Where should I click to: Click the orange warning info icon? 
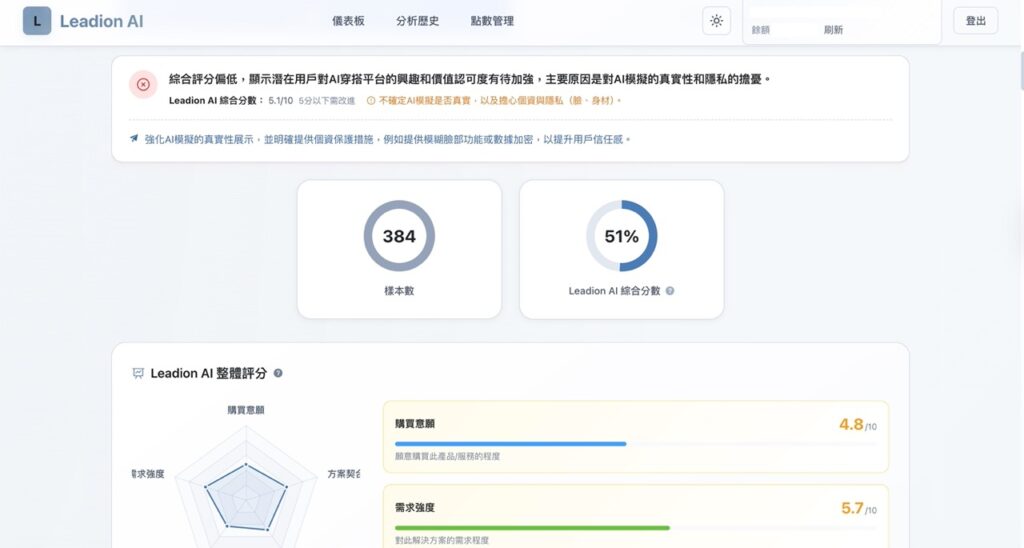(x=371, y=101)
